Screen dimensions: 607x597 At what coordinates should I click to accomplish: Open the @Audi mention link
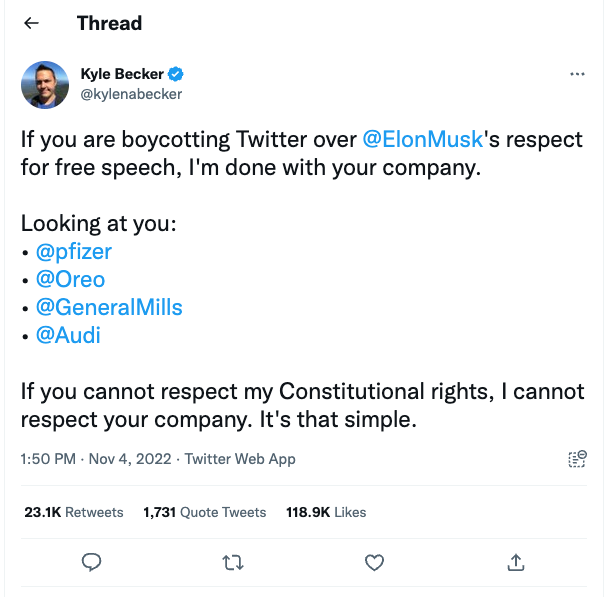(x=68, y=335)
